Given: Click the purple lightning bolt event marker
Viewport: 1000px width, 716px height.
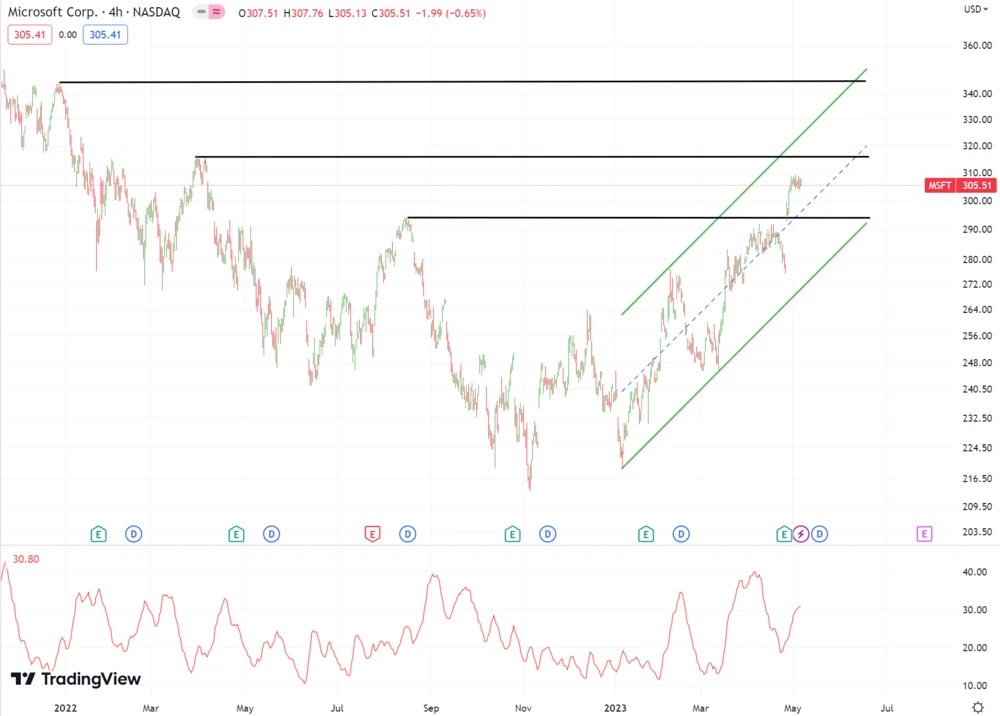Looking at the screenshot, I should (x=801, y=534).
